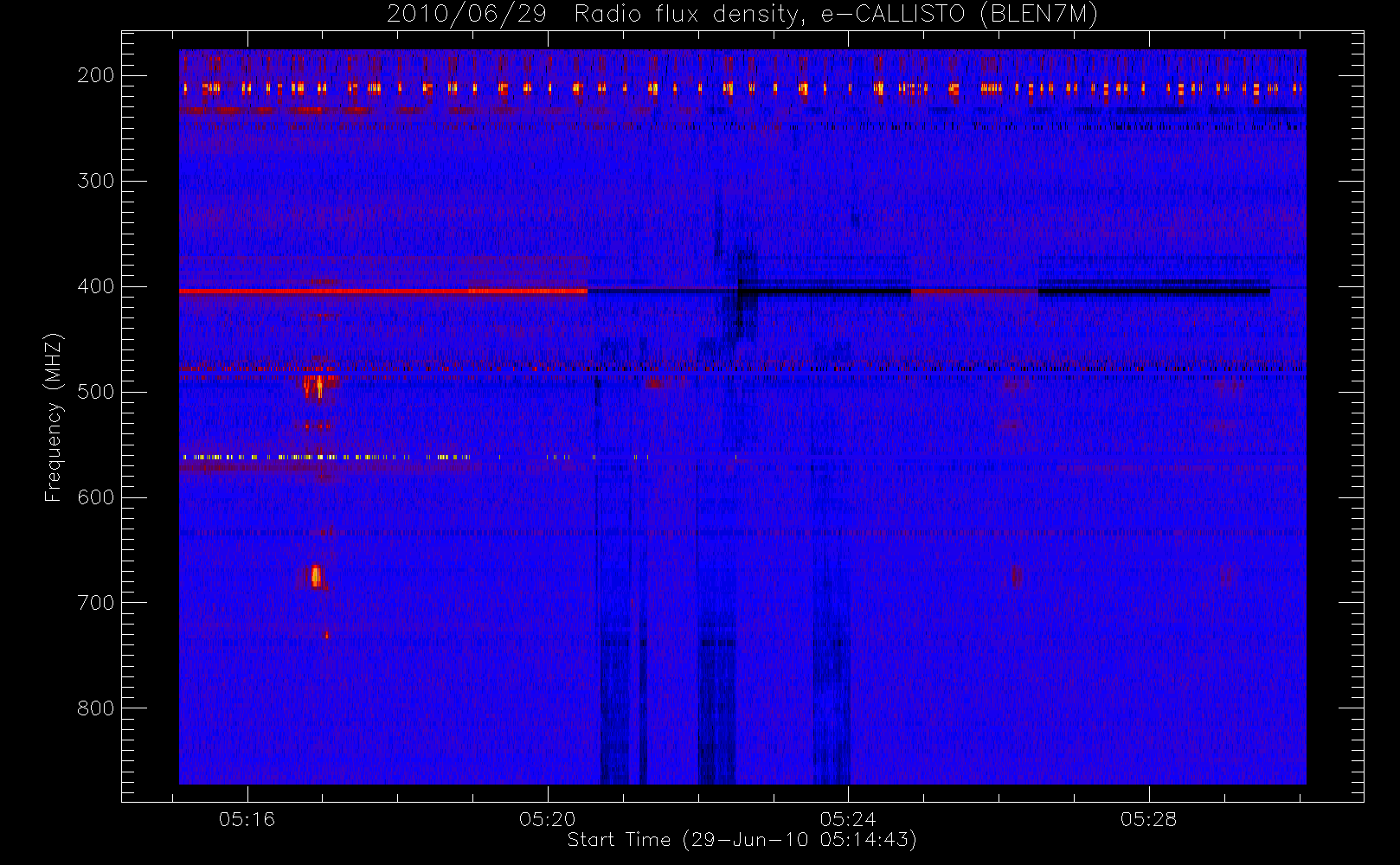
Task: Click the 05:24 time tick label
Action: [x=848, y=819]
